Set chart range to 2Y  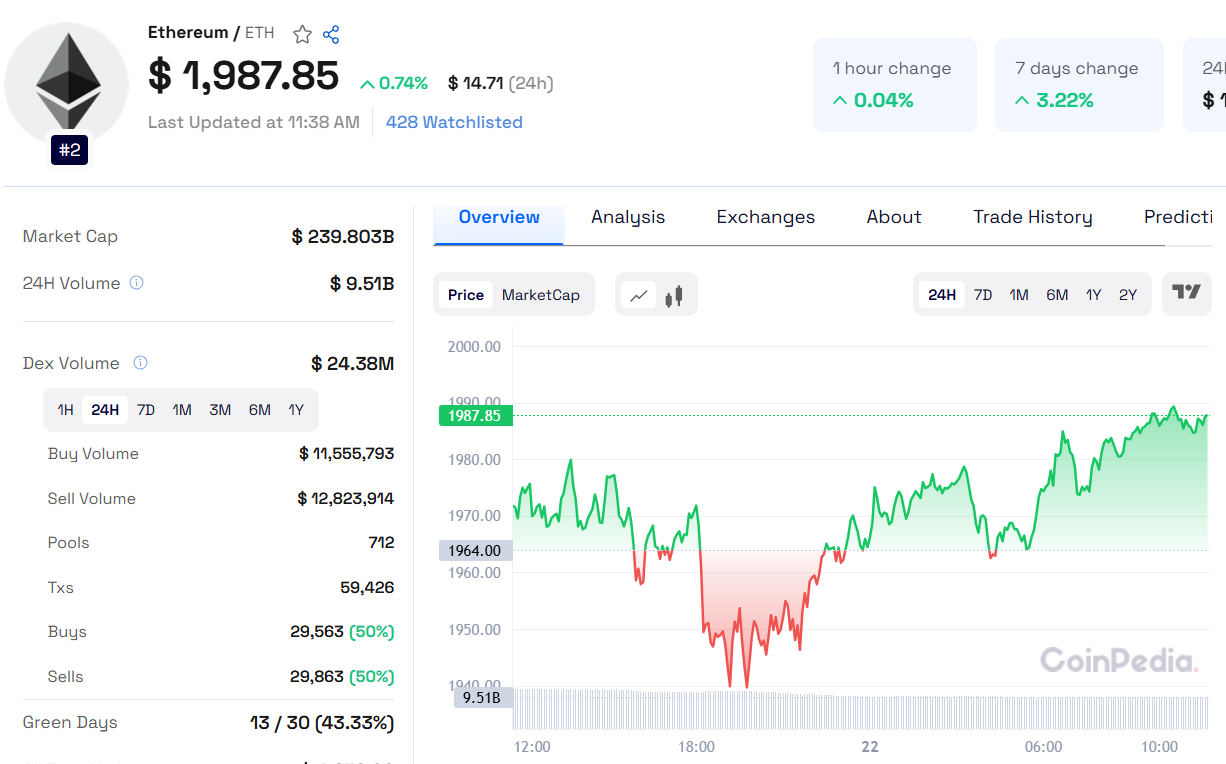1128,295
